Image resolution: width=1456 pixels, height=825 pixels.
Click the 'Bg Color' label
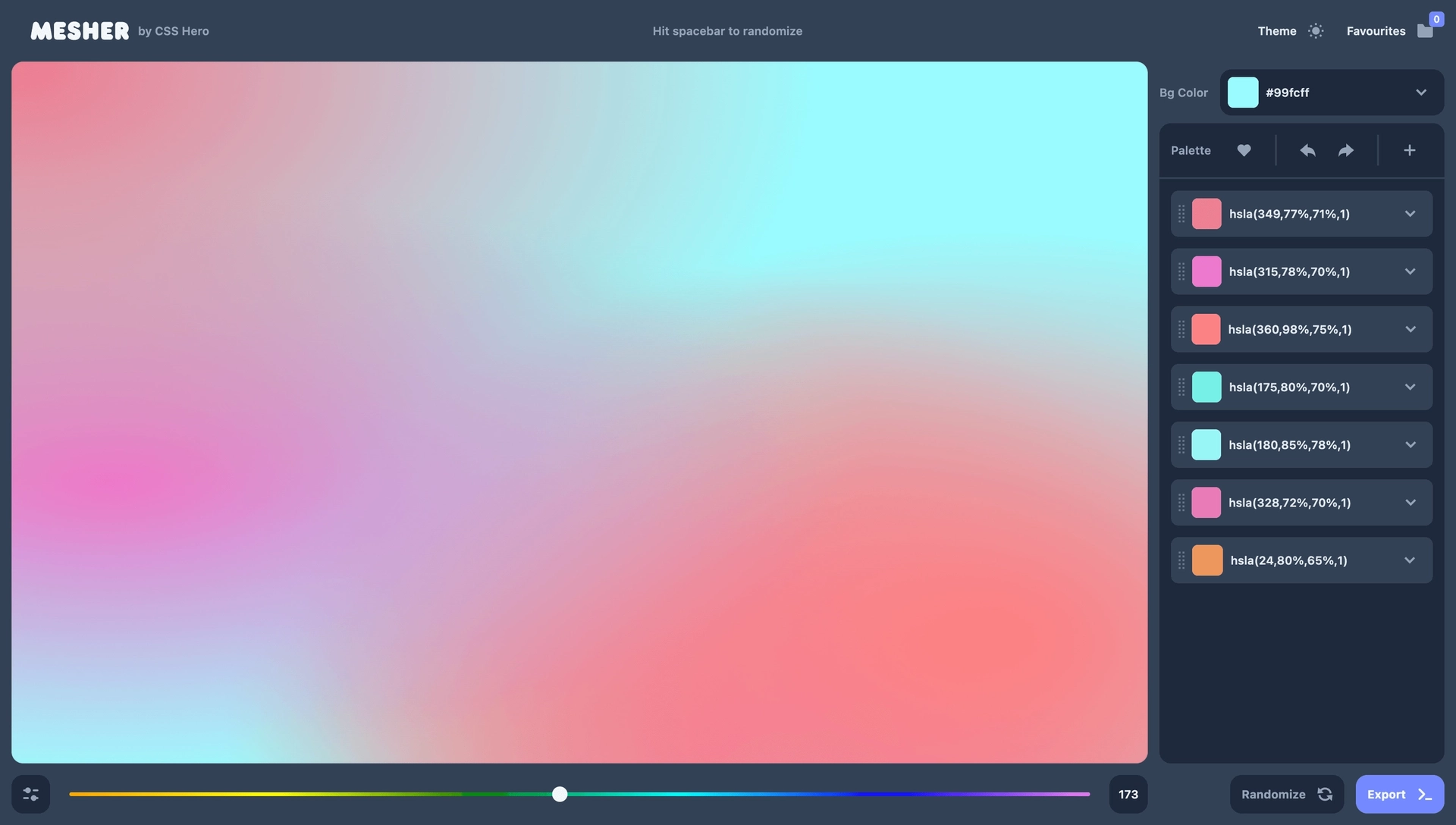click(1184, 93)
